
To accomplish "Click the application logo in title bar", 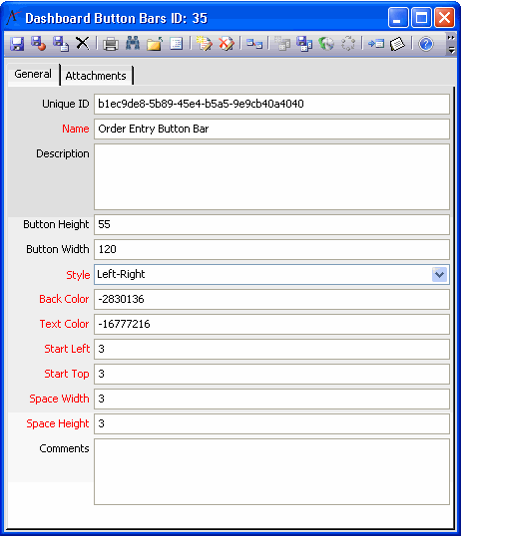I will [13, 17].
